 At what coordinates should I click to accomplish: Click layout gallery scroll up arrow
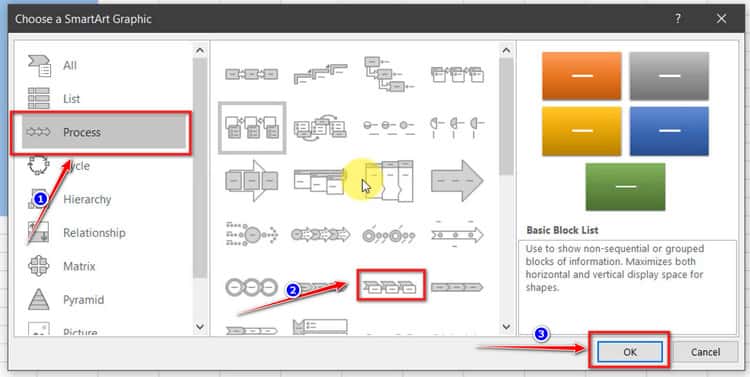click(x=506, y=50)
